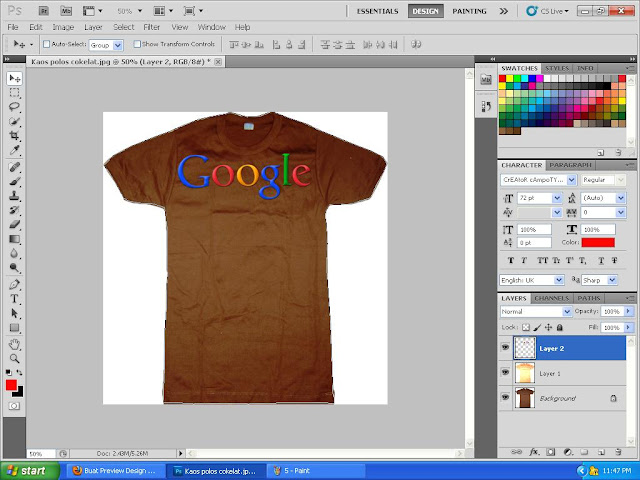Toggle Quick Mask mode icon

(x=14, y=406)
